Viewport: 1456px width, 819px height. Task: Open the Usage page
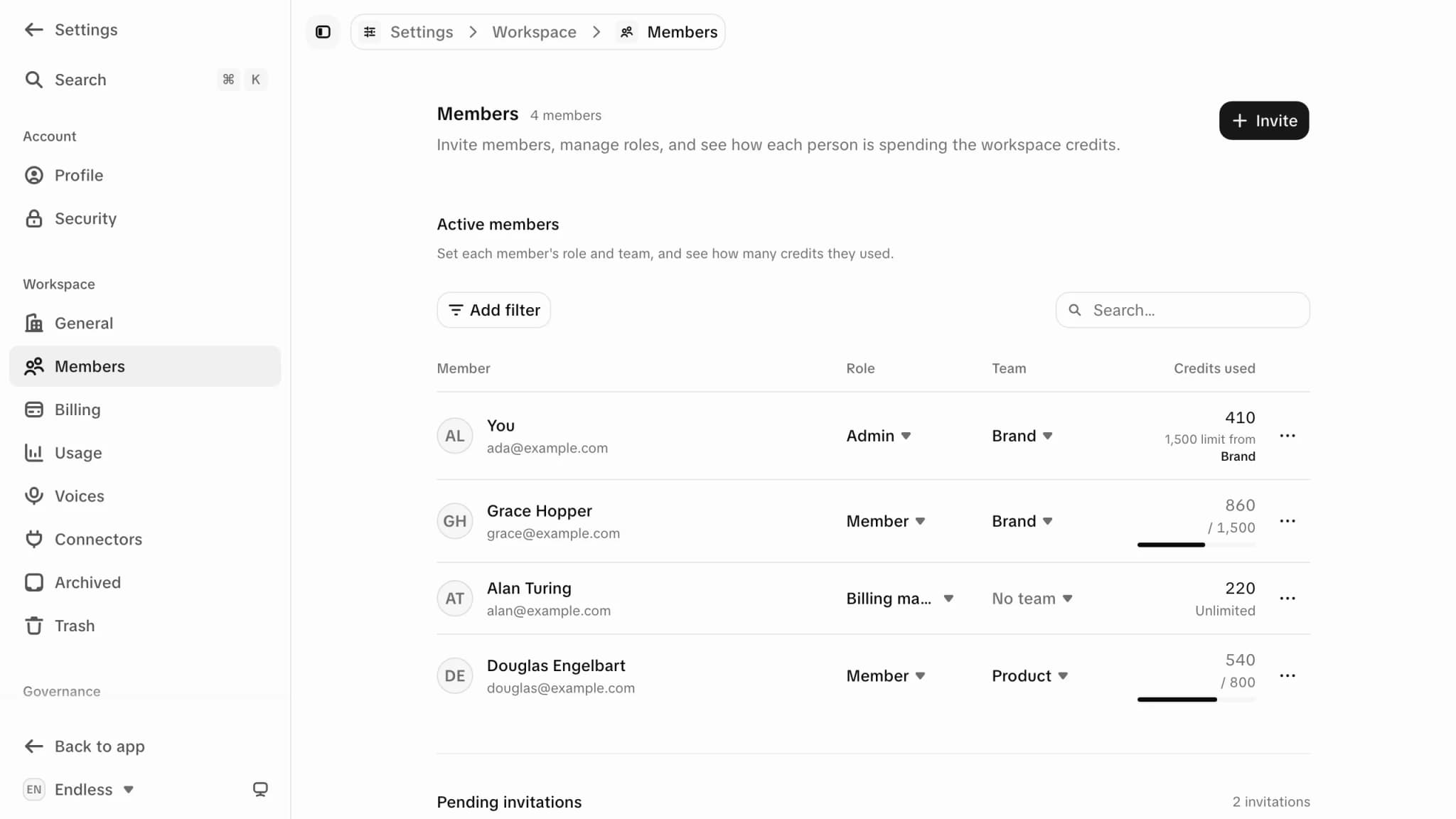point(145,454)
